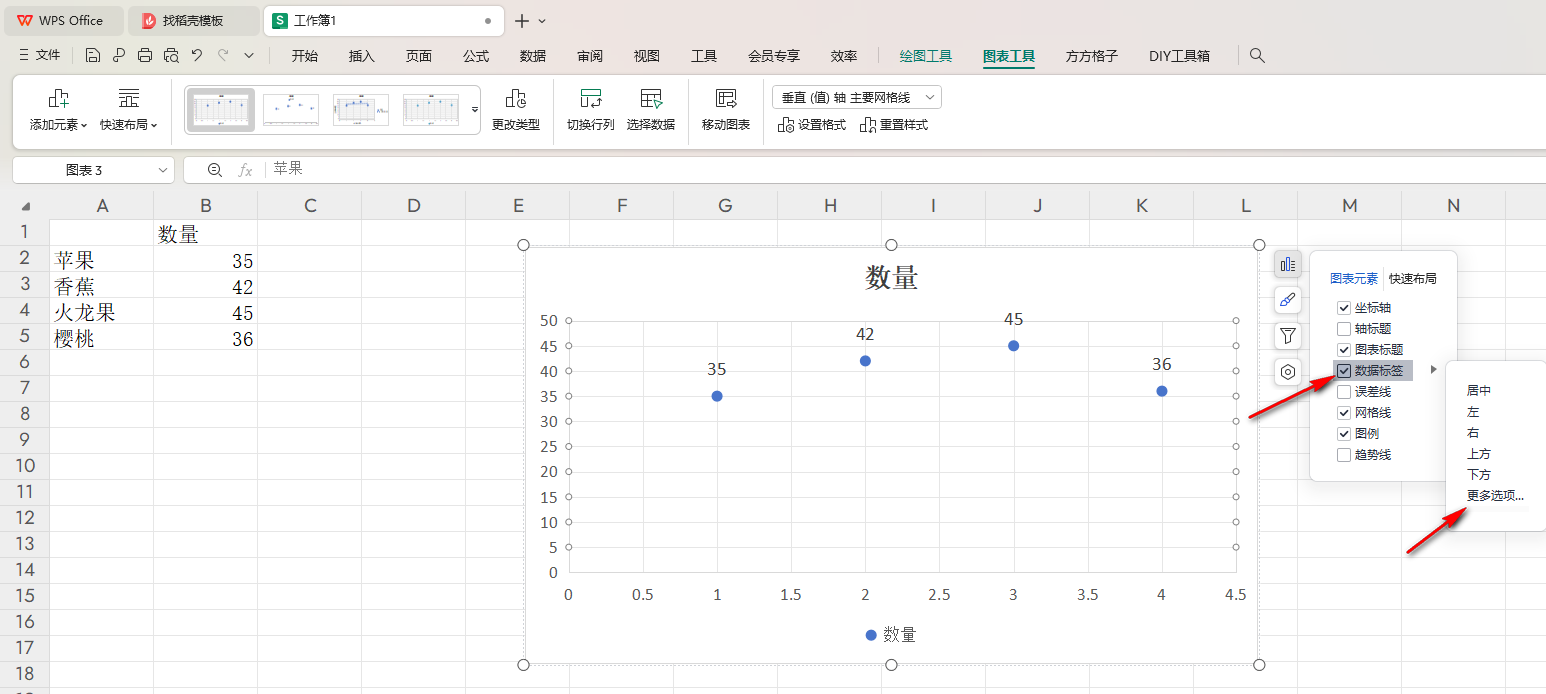The image size is (1546, 694).
Task: Click the chart elements side button
Action: tap(1288, 265)
